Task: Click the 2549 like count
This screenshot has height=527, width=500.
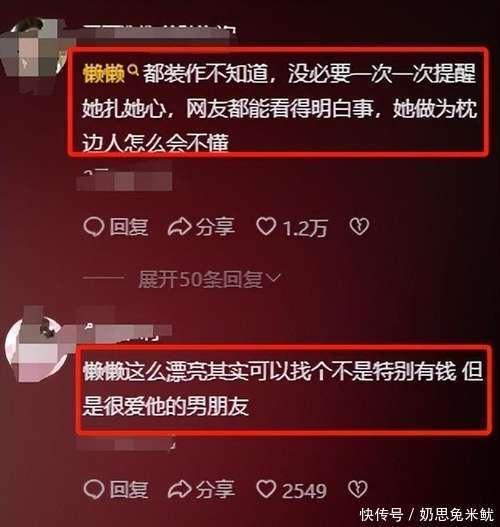Action: (x=305, y=491)
